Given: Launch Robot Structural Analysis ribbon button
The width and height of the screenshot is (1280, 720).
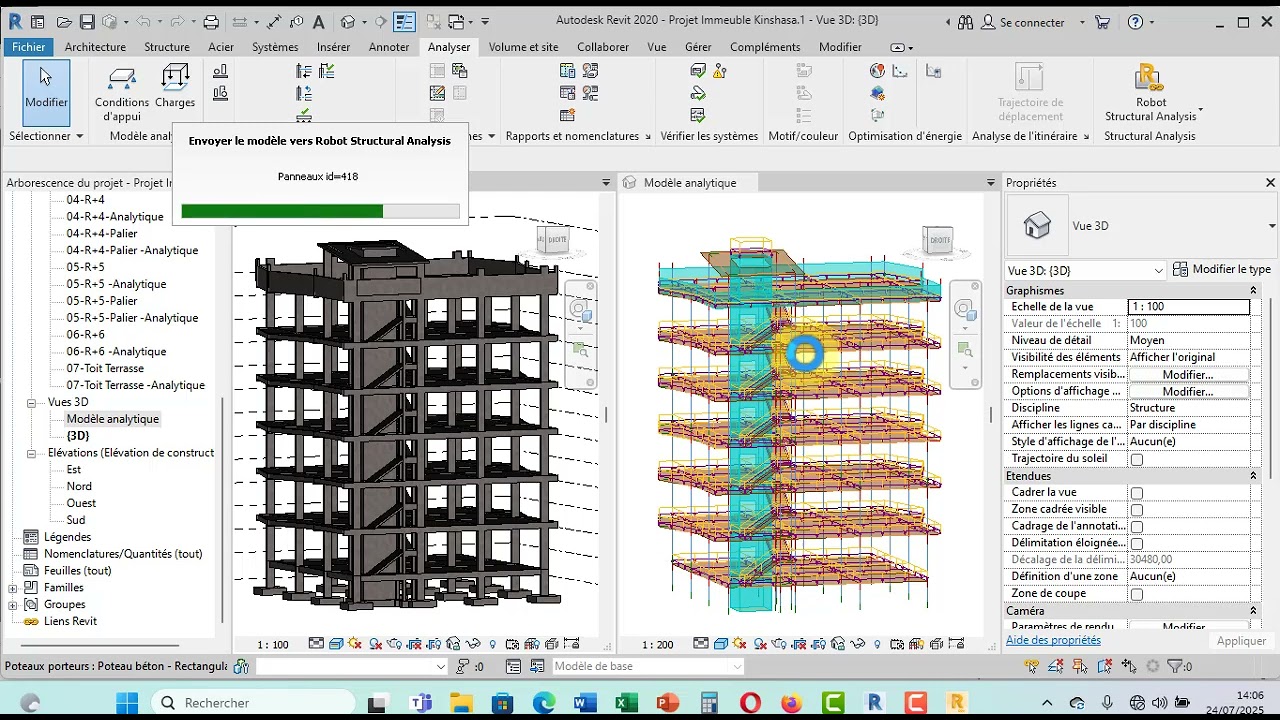Looking at the screenshot, I should pos(1151,92).
